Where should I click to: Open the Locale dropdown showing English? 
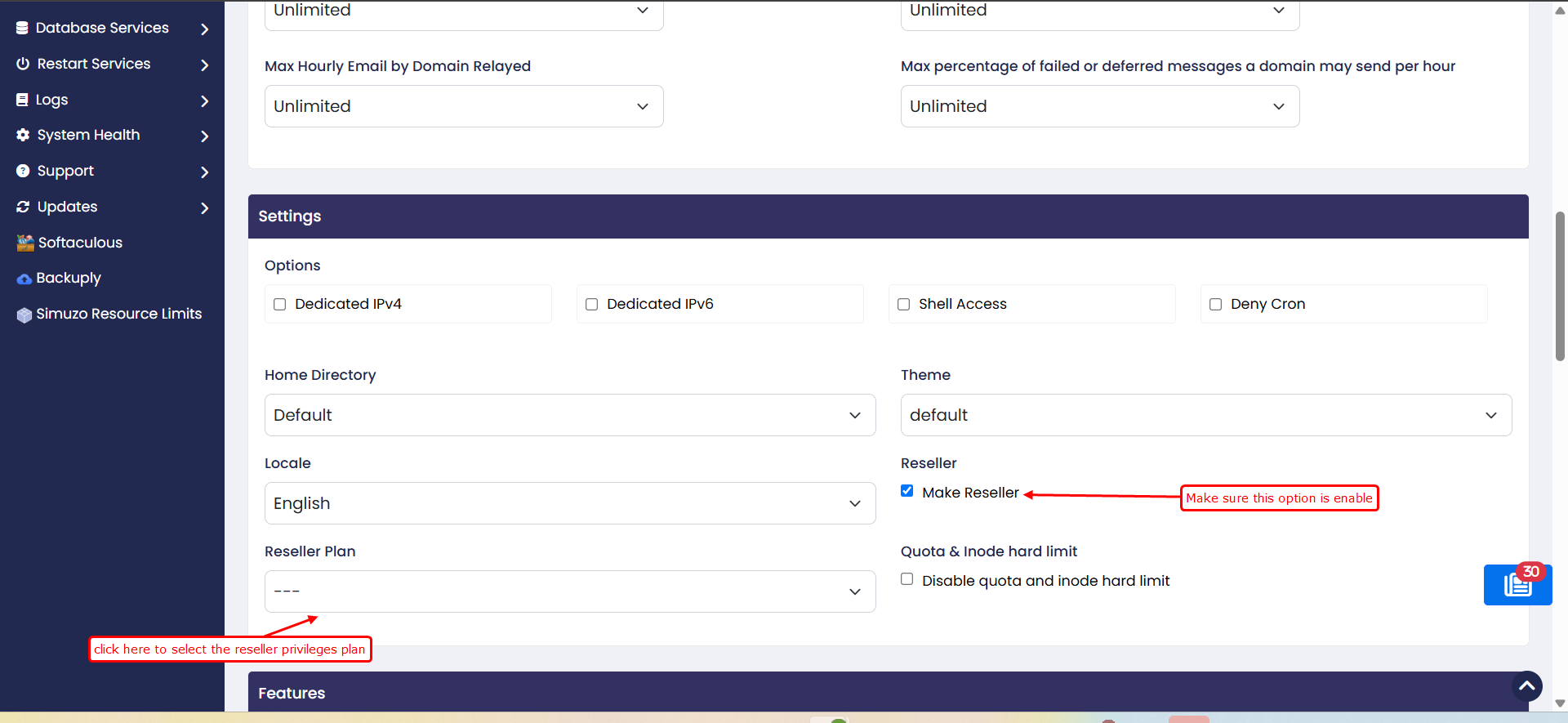(x=570, y=503)
